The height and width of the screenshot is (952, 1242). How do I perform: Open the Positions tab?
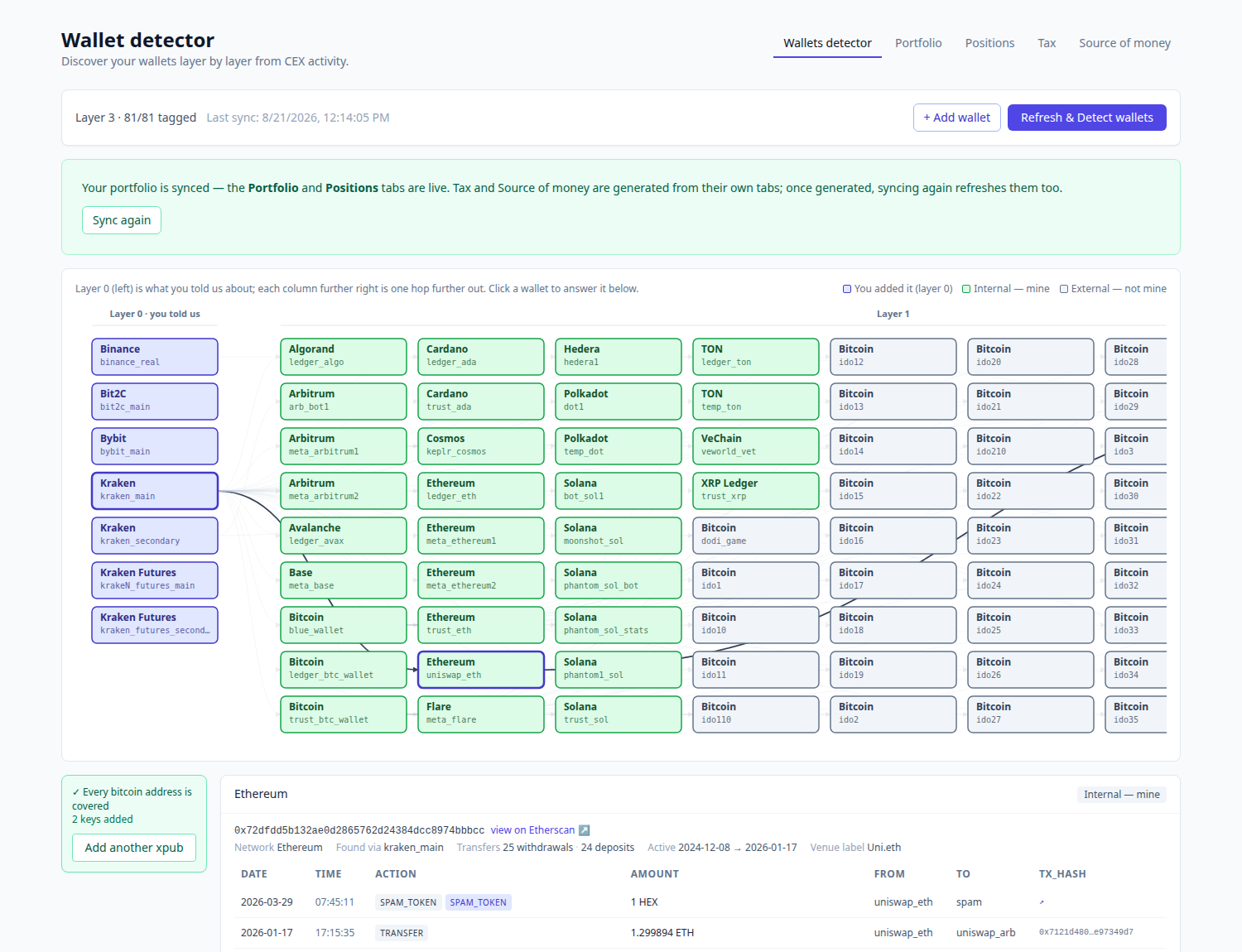[x=989, y=43]
